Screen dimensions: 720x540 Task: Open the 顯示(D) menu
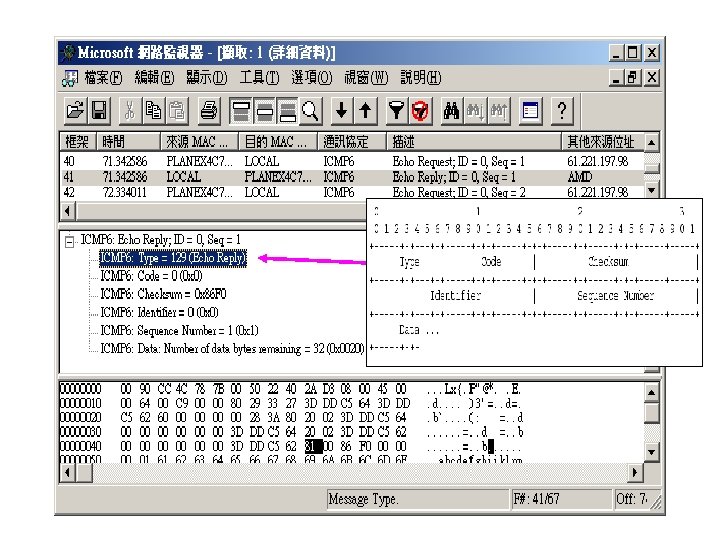207,78
